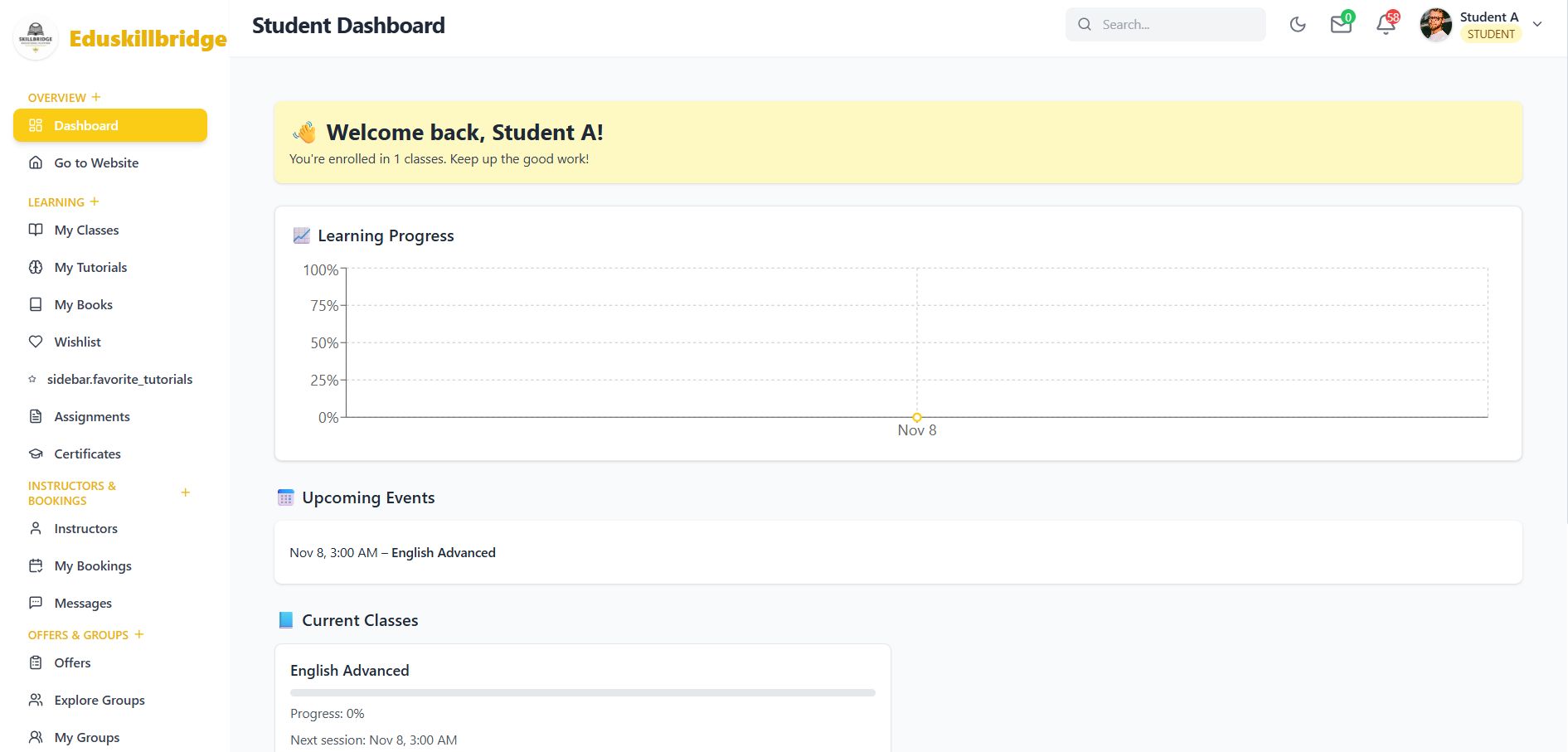Click the My Tutorials sidebar icon
The height and width of the screenshot is (752, 1568).
pos(36,267)
